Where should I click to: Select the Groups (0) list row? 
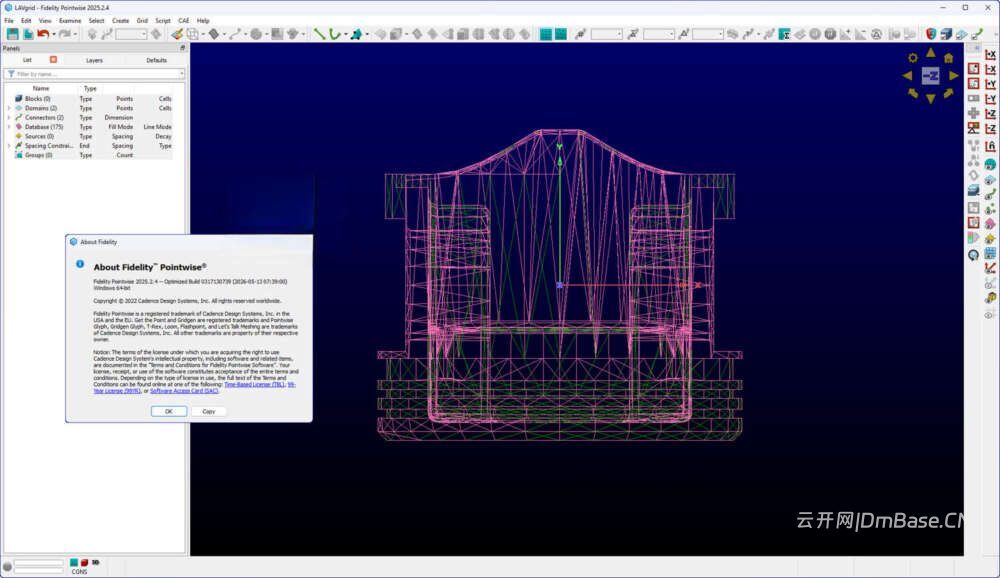[94, 155]
